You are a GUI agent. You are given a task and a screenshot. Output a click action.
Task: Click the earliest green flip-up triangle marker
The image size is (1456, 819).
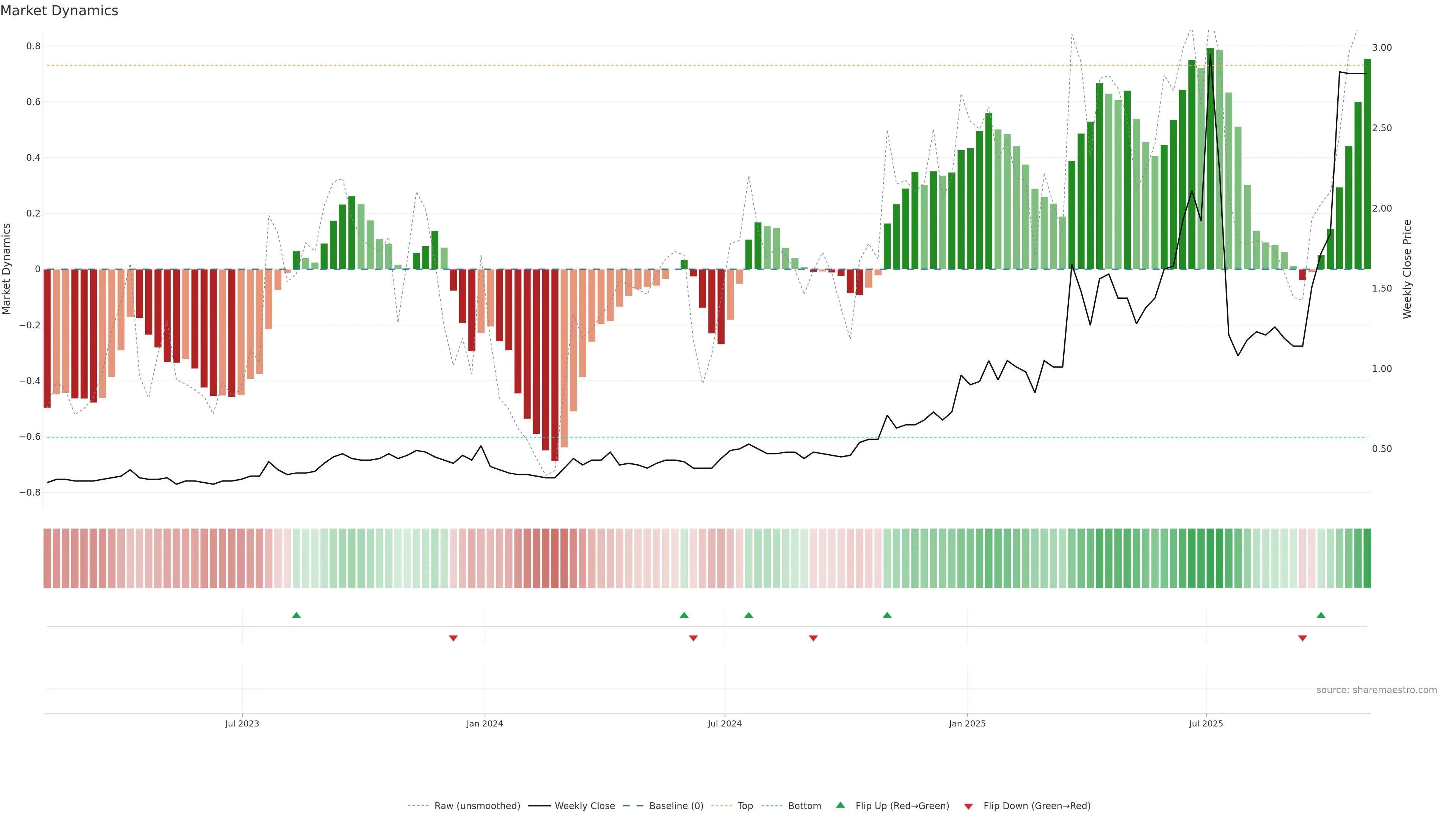(x=296, y=615)
